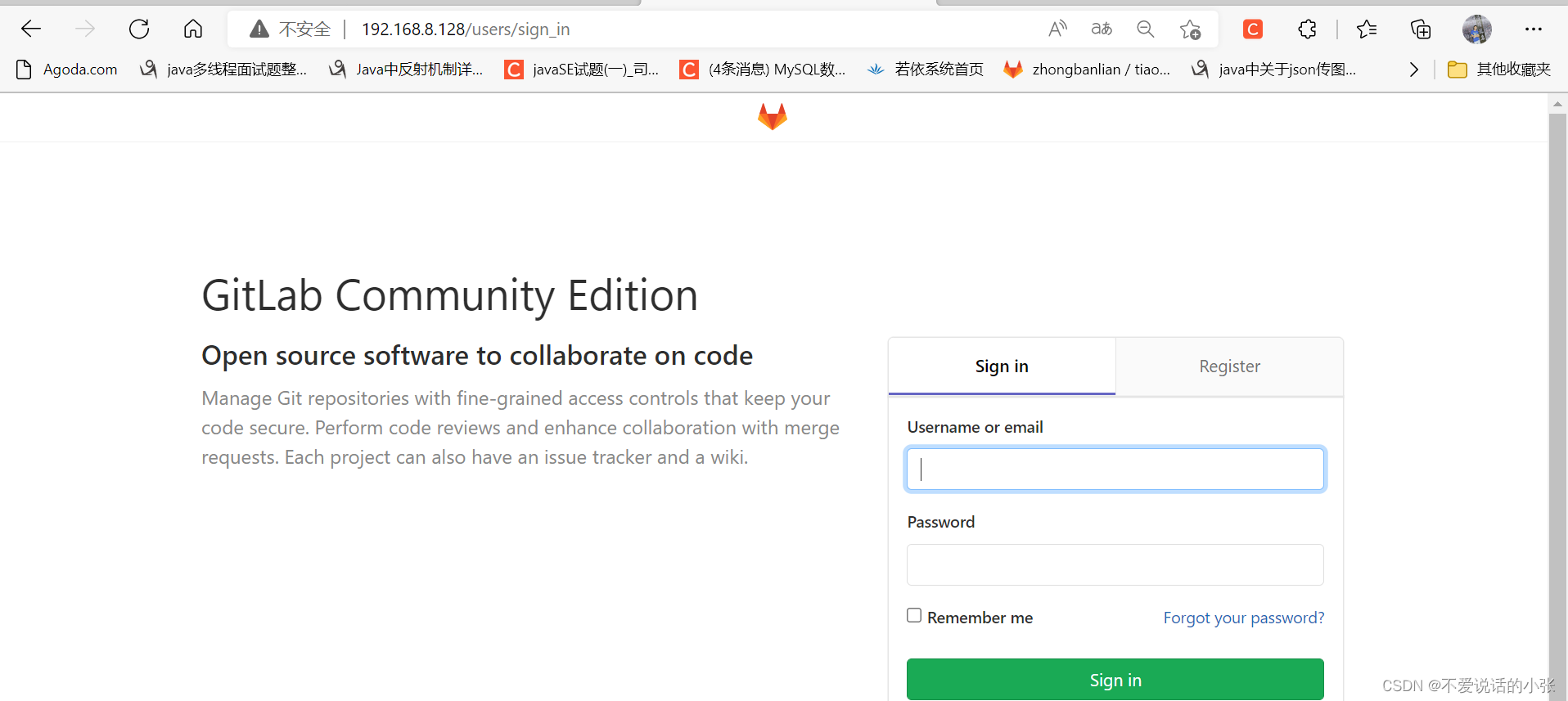Focus the Username or email field

[1115, 469]
